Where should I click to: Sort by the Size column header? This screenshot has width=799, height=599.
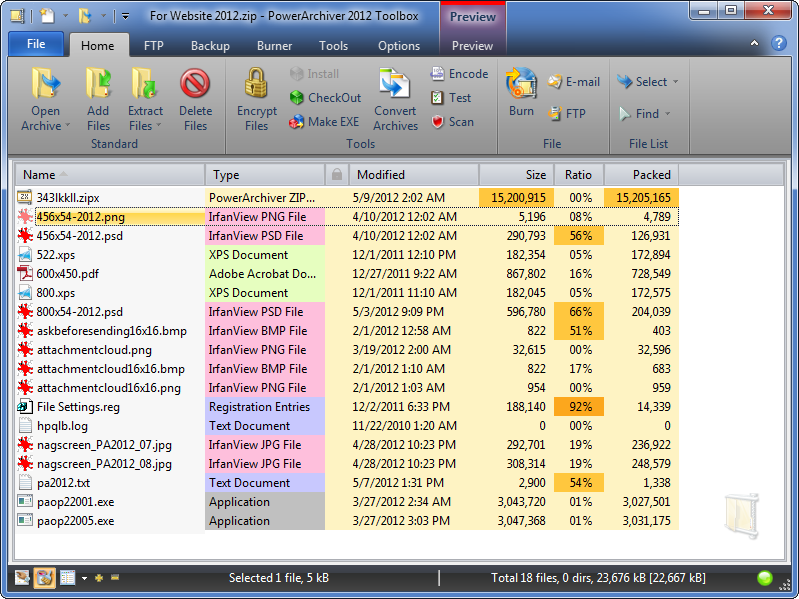(x=516, y=175)
